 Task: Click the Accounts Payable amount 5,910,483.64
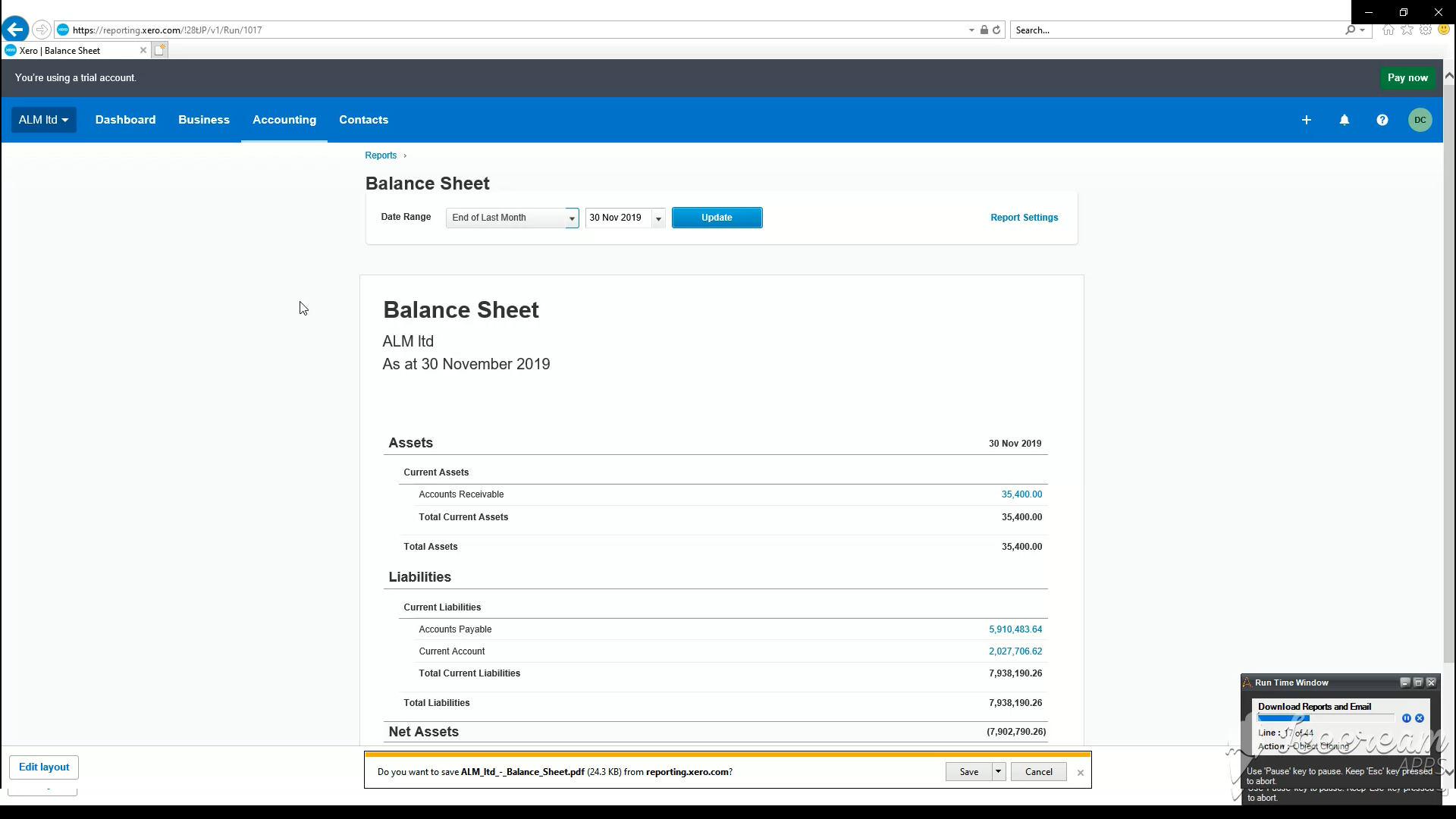coord(1015,629)
